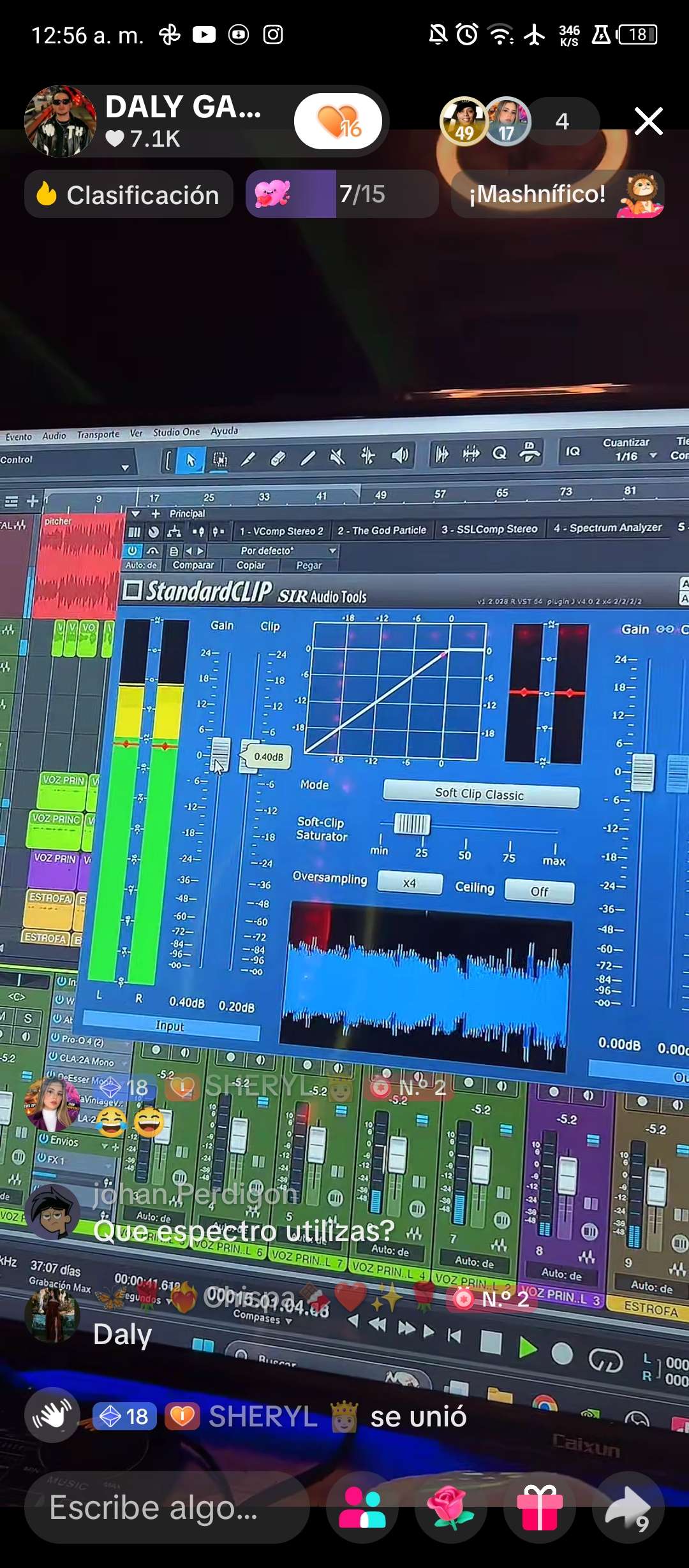Toggle StandardCLIP plugin power bypass
Image resolution: width=689 pixels, height=1568 pixels.
pyautogui.click(x=132, y=551)
